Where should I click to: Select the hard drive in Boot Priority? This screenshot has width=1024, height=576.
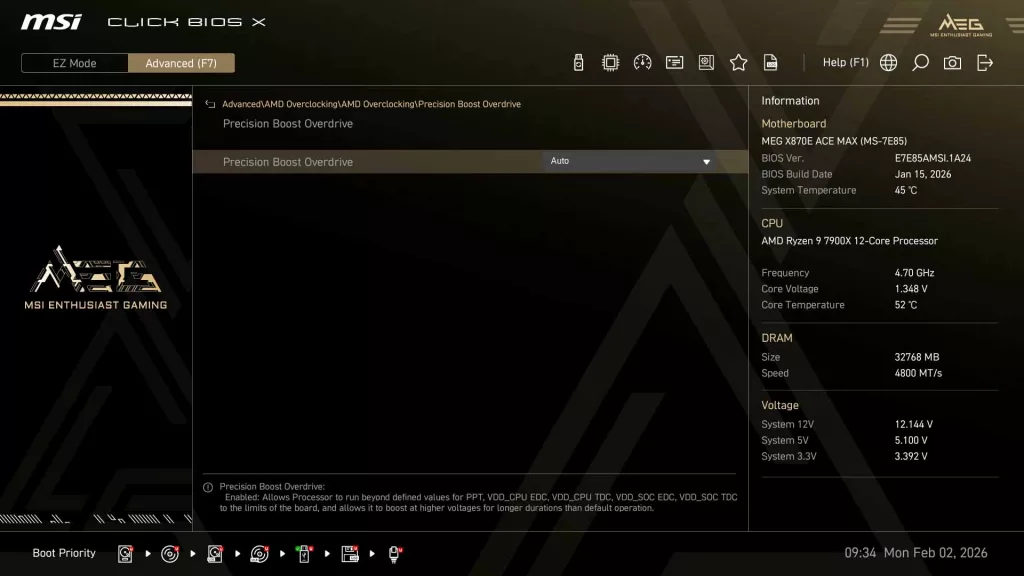(125, 554)
